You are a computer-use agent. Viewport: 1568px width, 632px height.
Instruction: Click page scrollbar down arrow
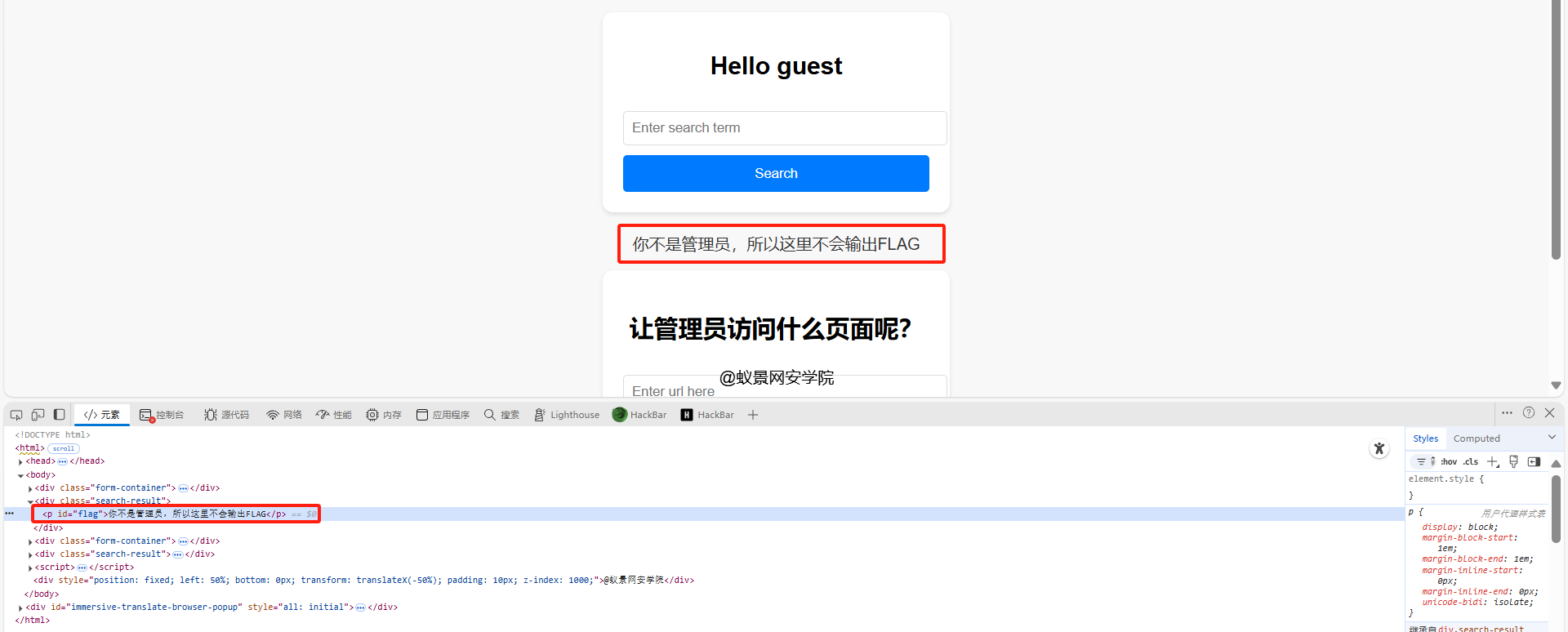[x=1556, y=385]
